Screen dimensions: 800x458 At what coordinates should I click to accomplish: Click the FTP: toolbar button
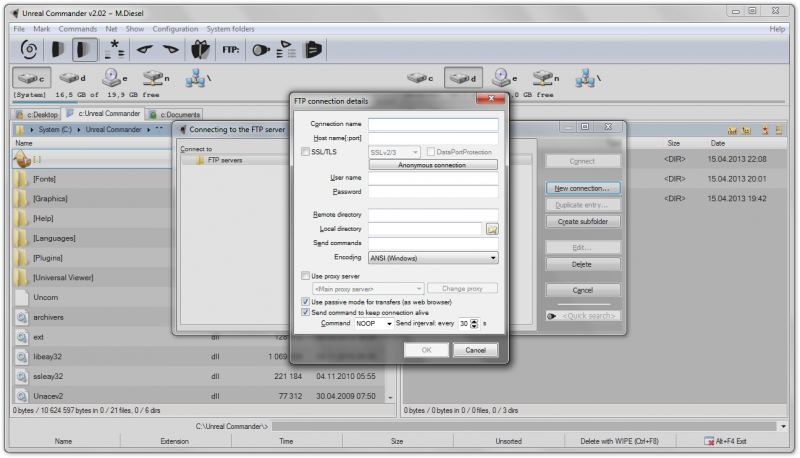(x=231, y=49)
